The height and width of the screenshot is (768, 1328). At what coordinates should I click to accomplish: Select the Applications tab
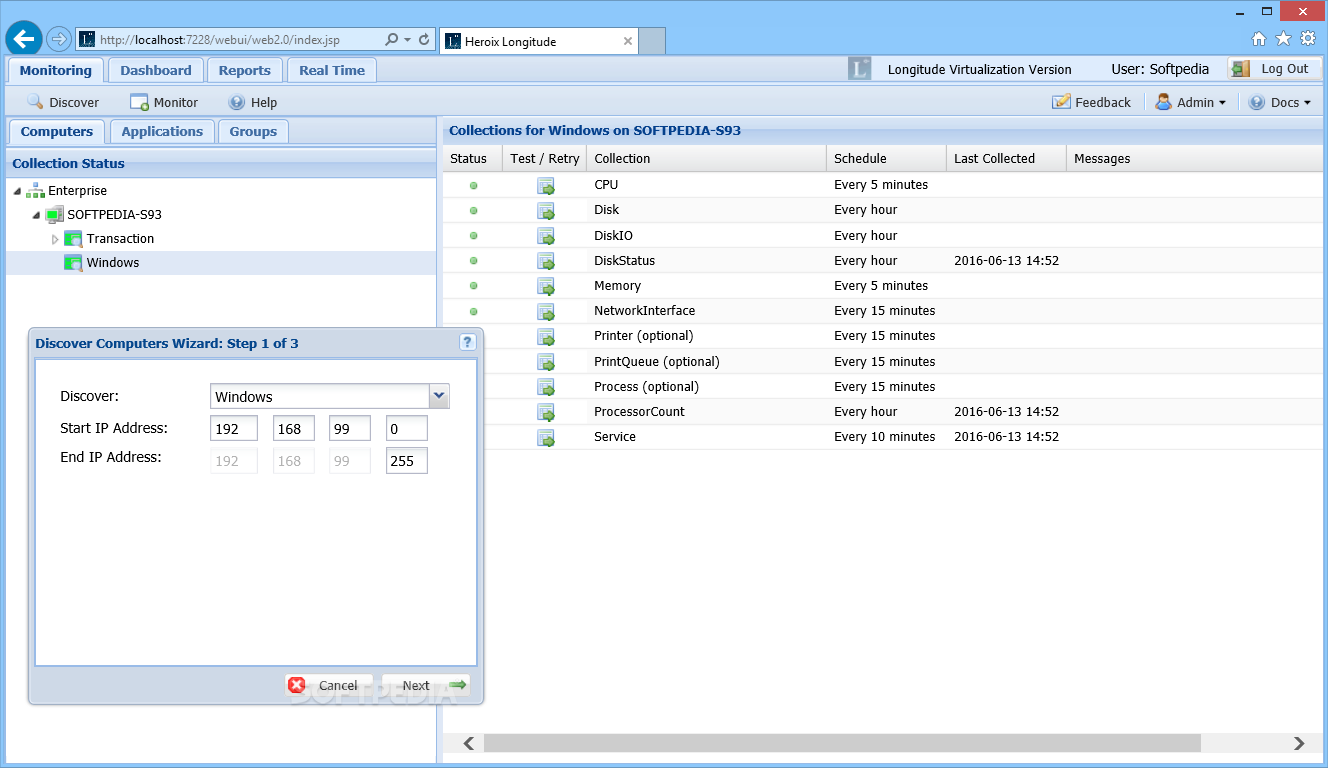pos(162,131)
